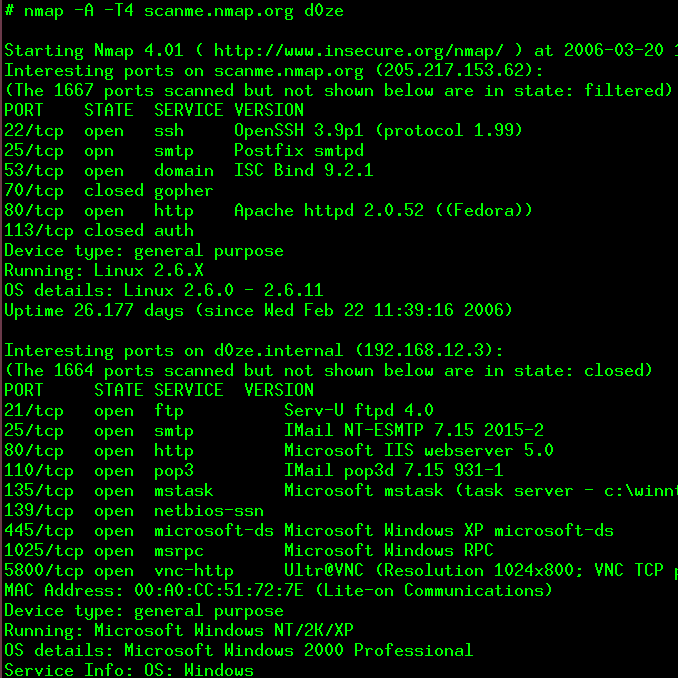Click the Apache httpd 2.0.52 text
Image resolution: width=678 pixels, height=678 pixels.
[329, 211]
